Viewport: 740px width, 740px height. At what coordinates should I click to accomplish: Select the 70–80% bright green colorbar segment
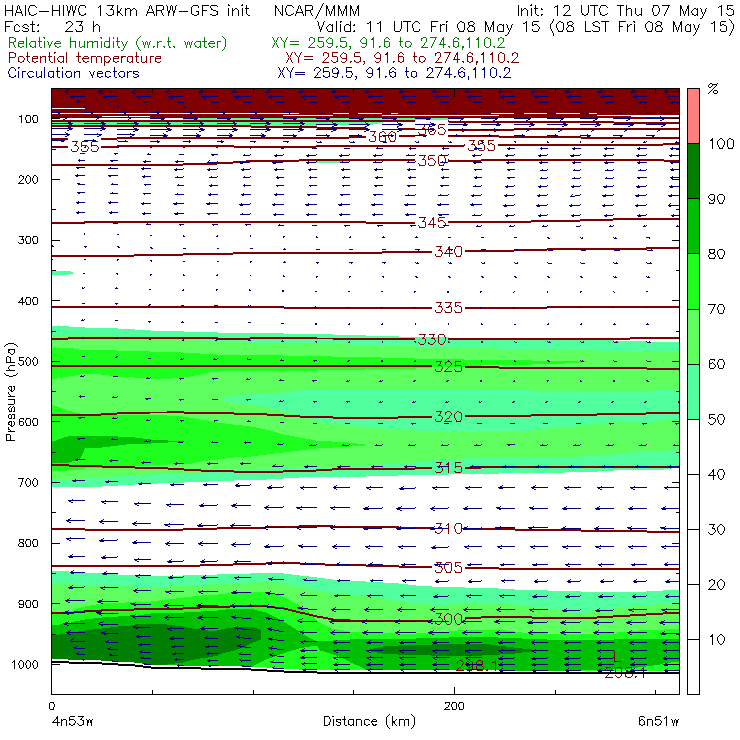pos(693,281)
